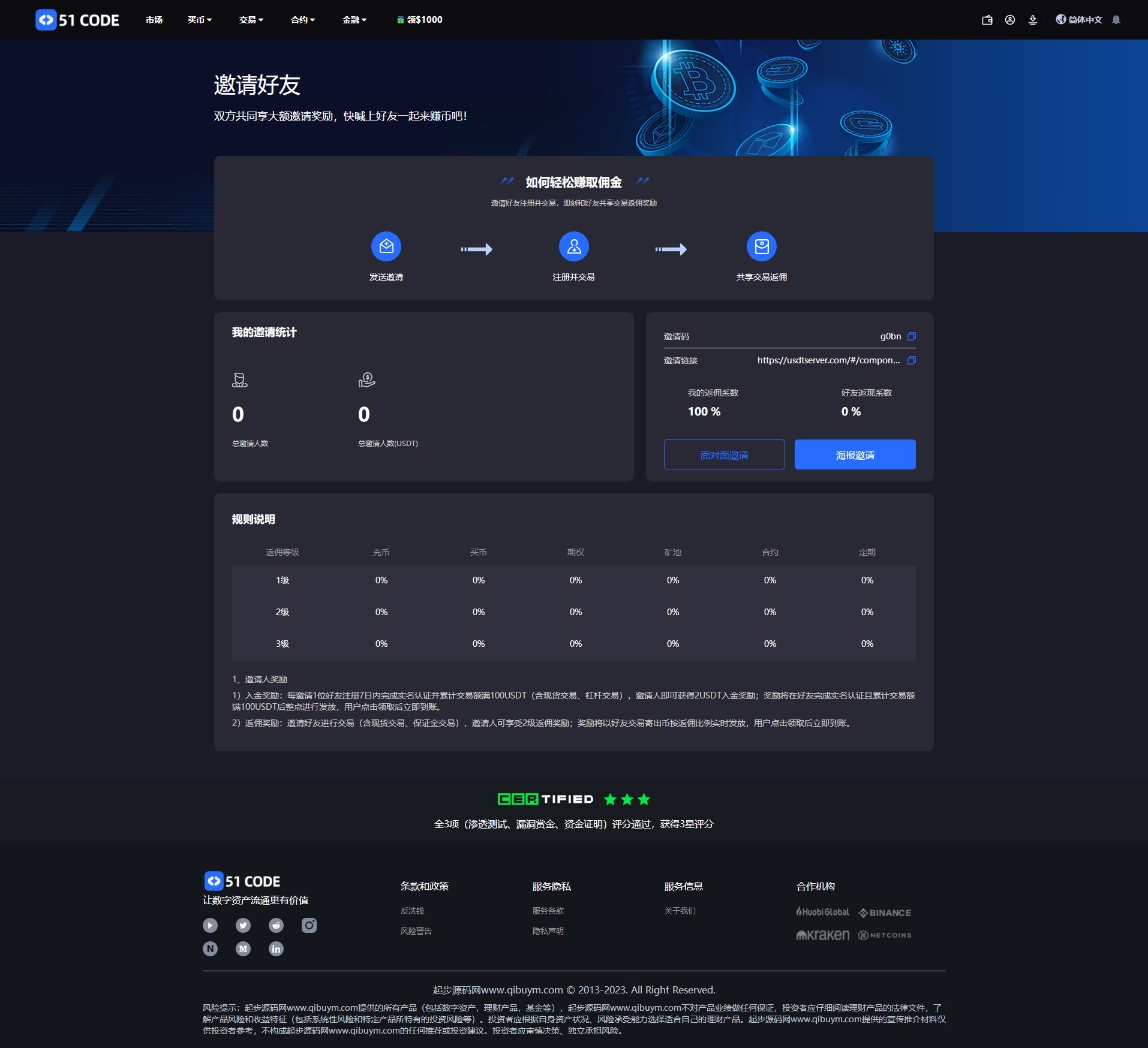Open the Instagram social icon
The image size is (1148, 1048).
(309, 925)
